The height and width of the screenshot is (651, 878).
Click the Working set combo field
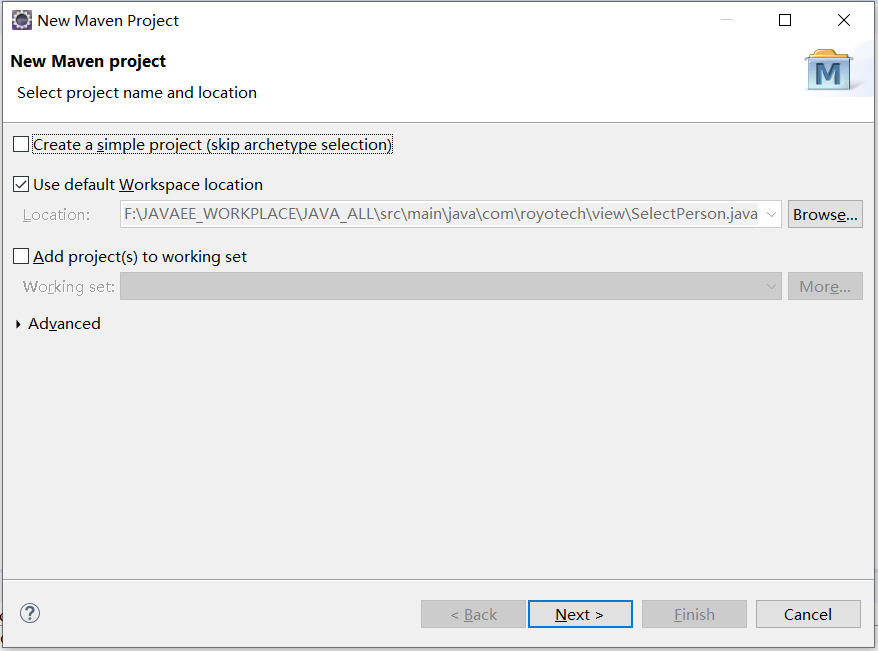(x=451, y=287)
